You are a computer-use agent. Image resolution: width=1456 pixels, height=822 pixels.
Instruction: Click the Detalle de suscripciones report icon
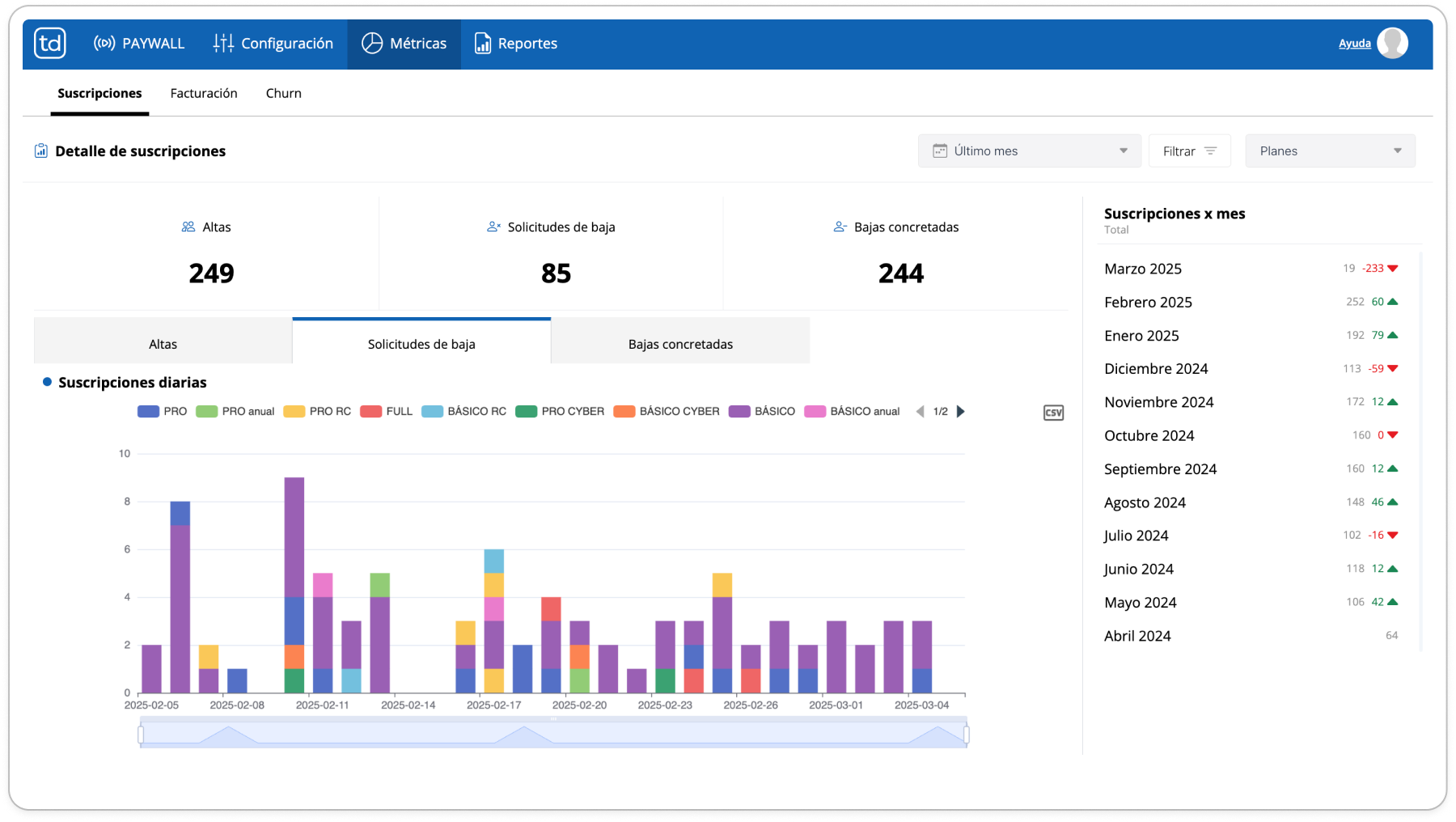pos(41,150)
